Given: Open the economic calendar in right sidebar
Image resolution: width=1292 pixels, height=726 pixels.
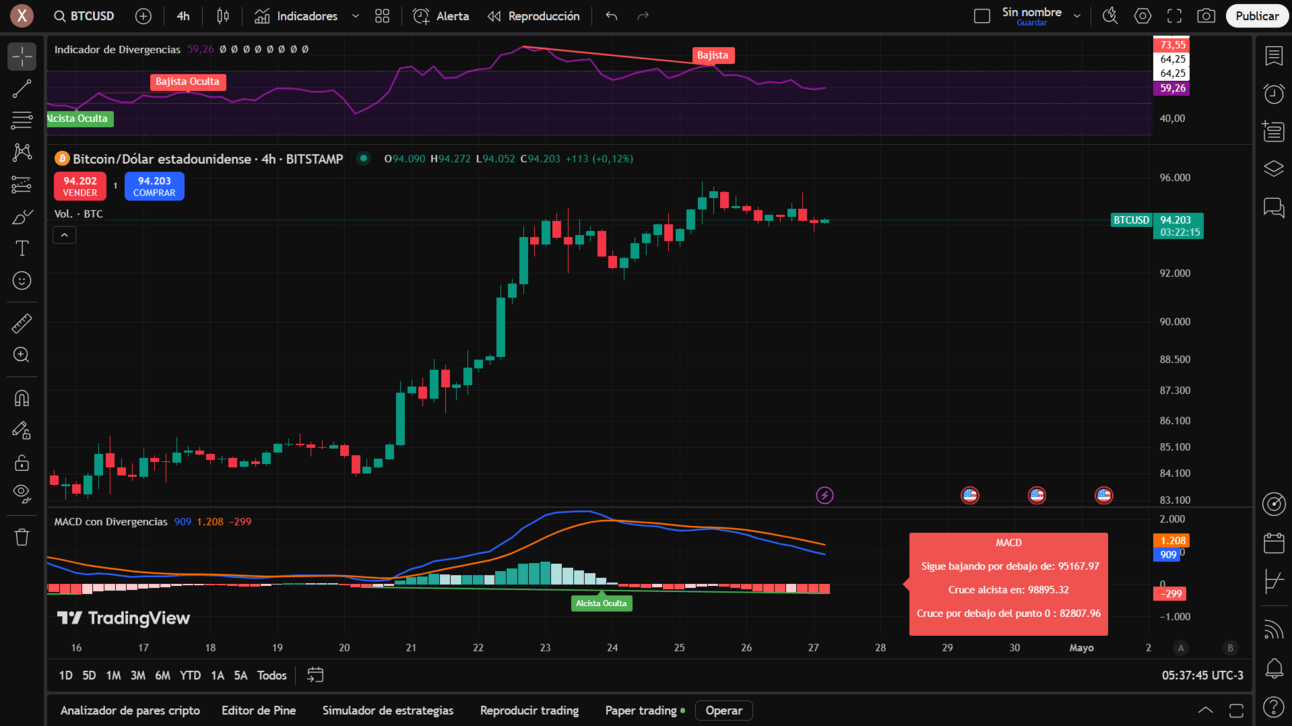Looking at the screenshot, I should [x=1274, y=543].
